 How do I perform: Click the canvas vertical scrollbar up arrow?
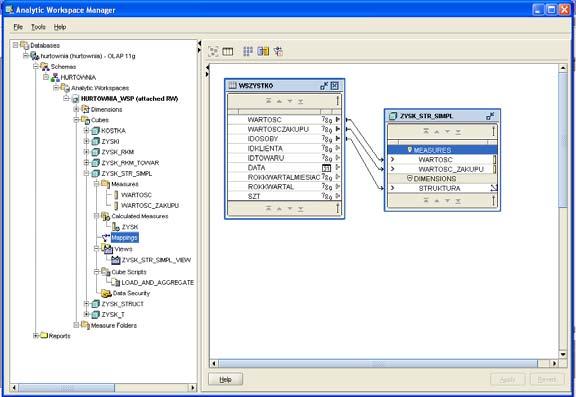(x=563, y=68)
